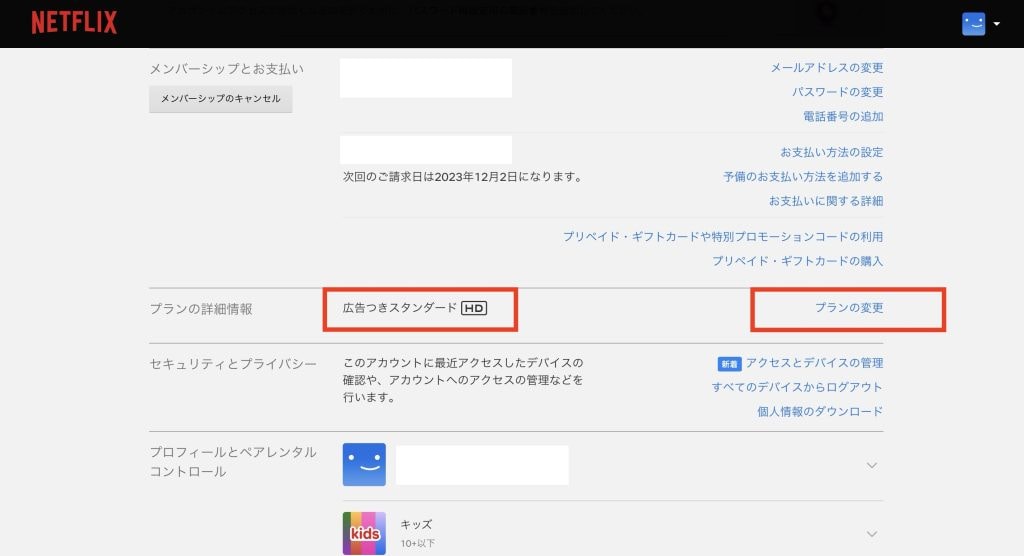1024x556 pixels.
Task: Click メンバーシップのキャンセル button
Action: tap(221, 99)
